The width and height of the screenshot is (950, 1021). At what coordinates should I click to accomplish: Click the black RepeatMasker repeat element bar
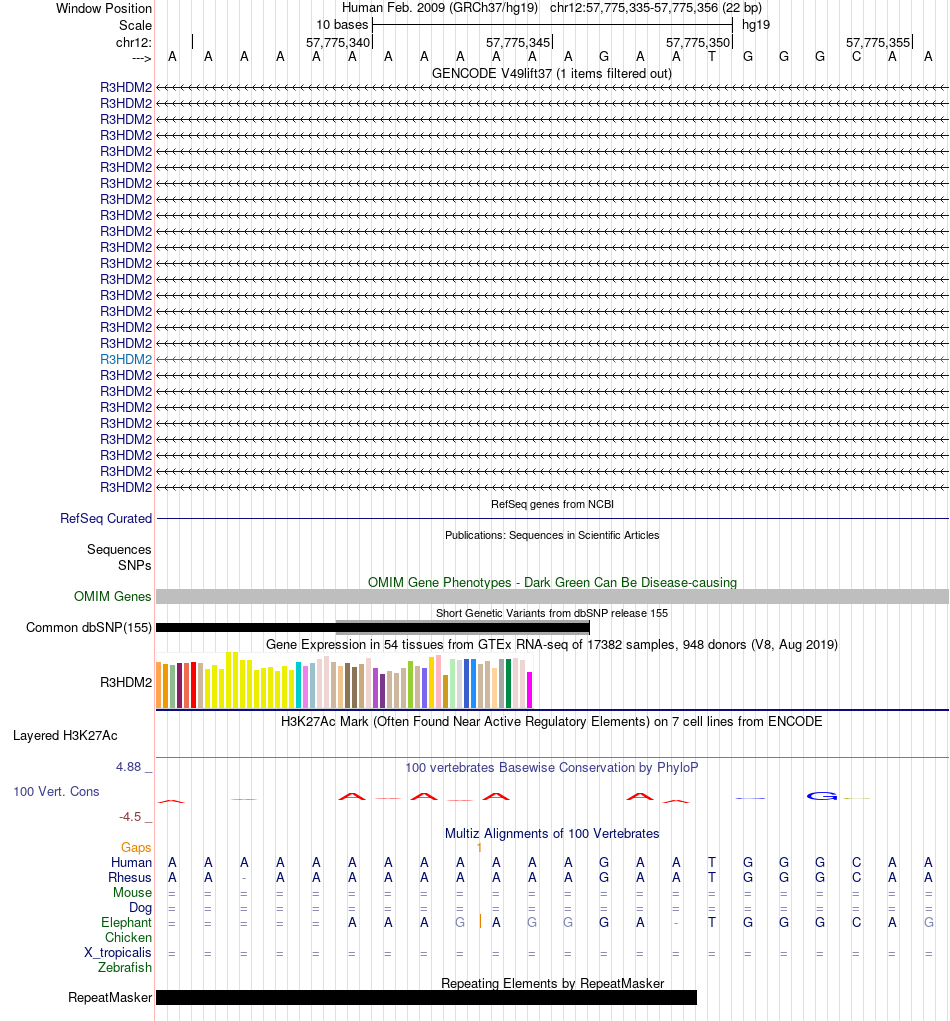point(426,998)
